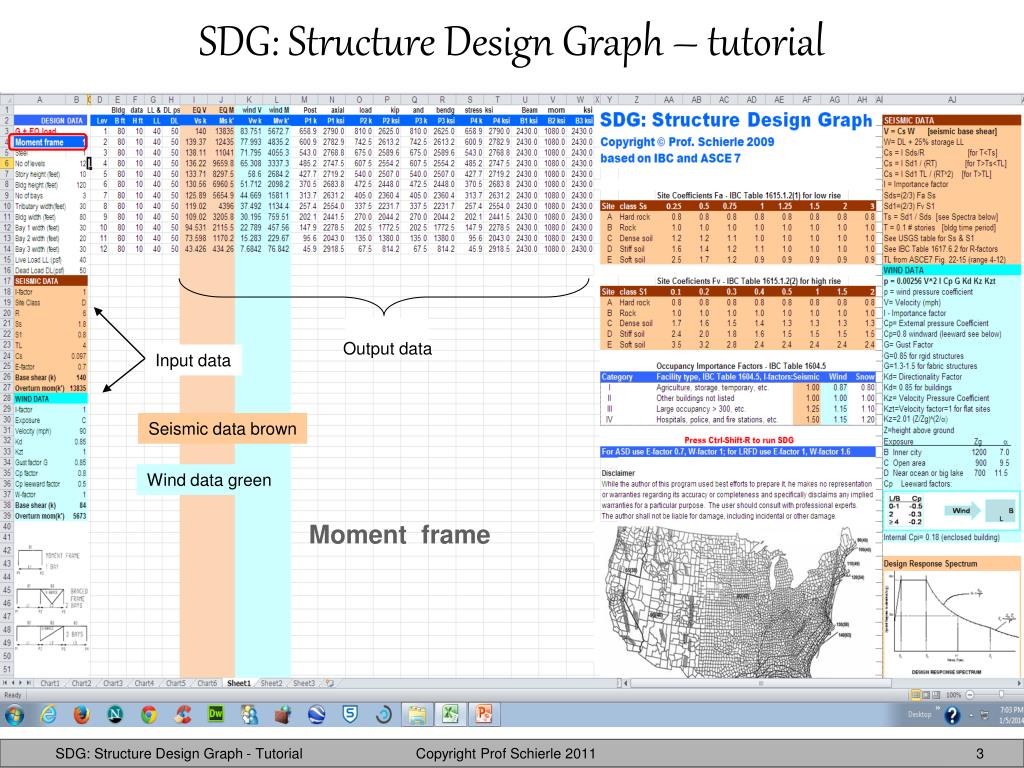Launch Adobe Dreamweaver from the taskbar
1024x768 pixels.
click(x=216, y=715)
